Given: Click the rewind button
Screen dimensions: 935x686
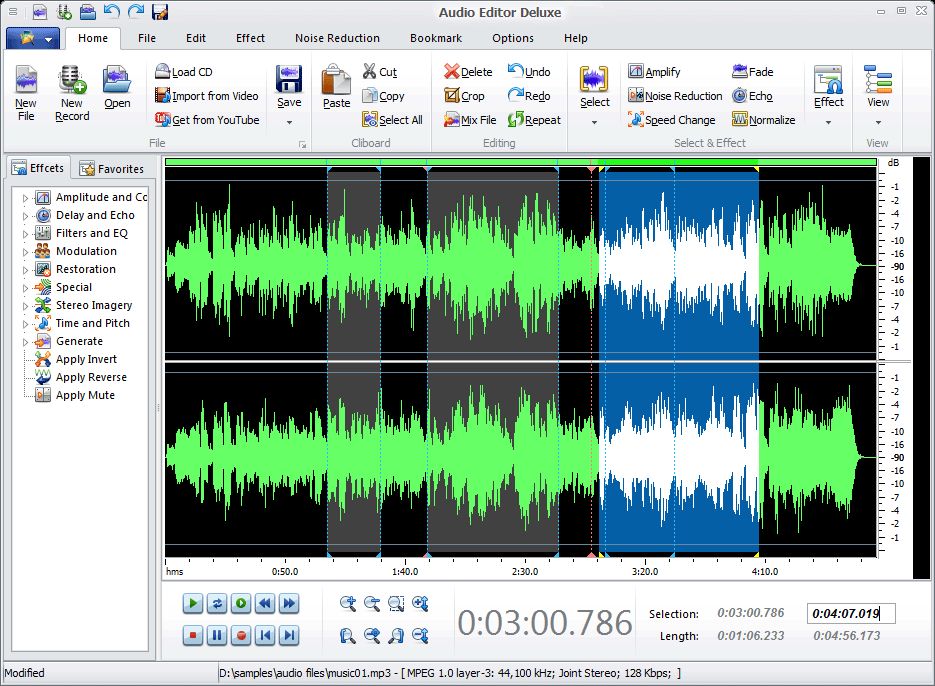Looking at the screenshot, I should 265,603.
